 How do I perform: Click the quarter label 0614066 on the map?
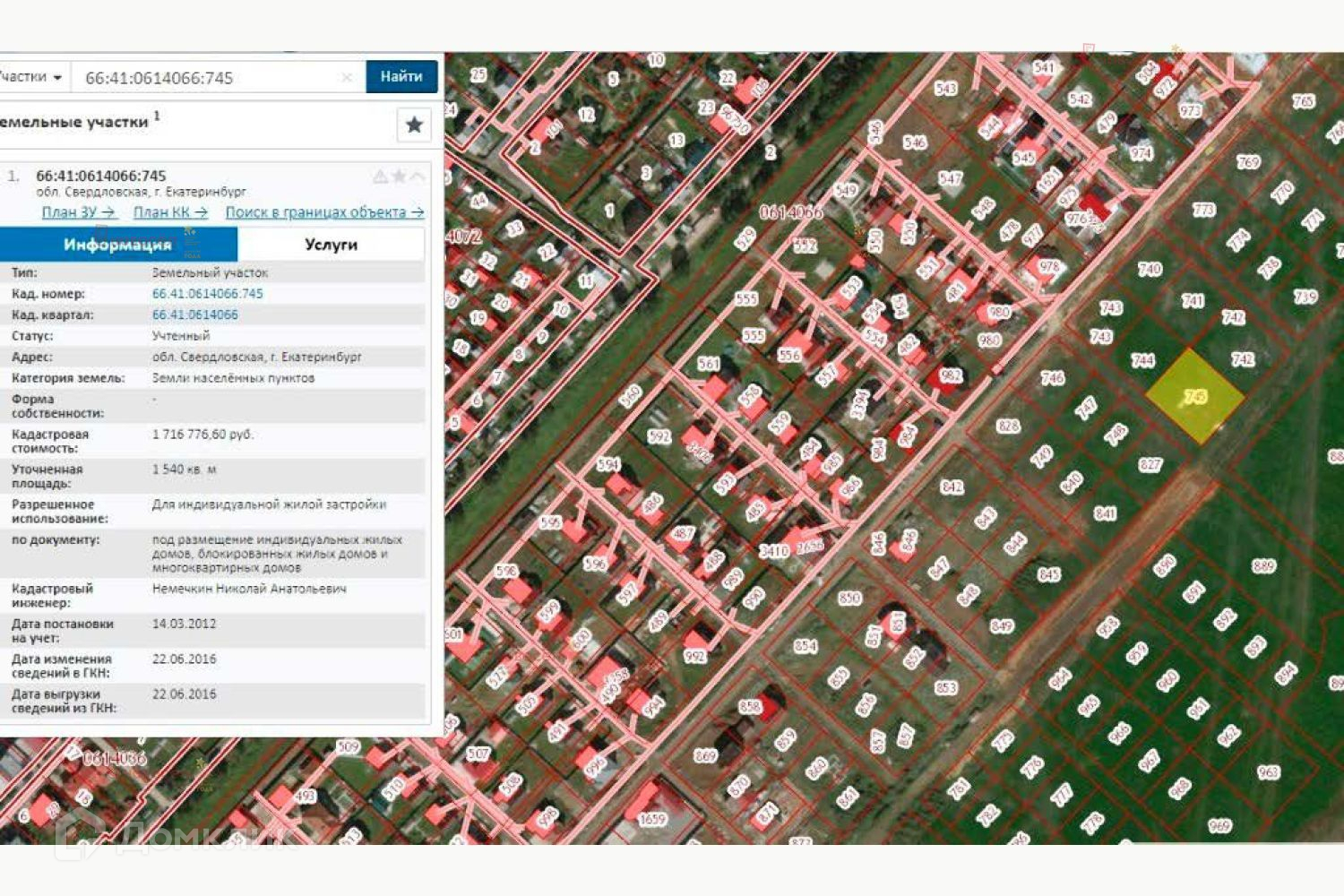791,212
